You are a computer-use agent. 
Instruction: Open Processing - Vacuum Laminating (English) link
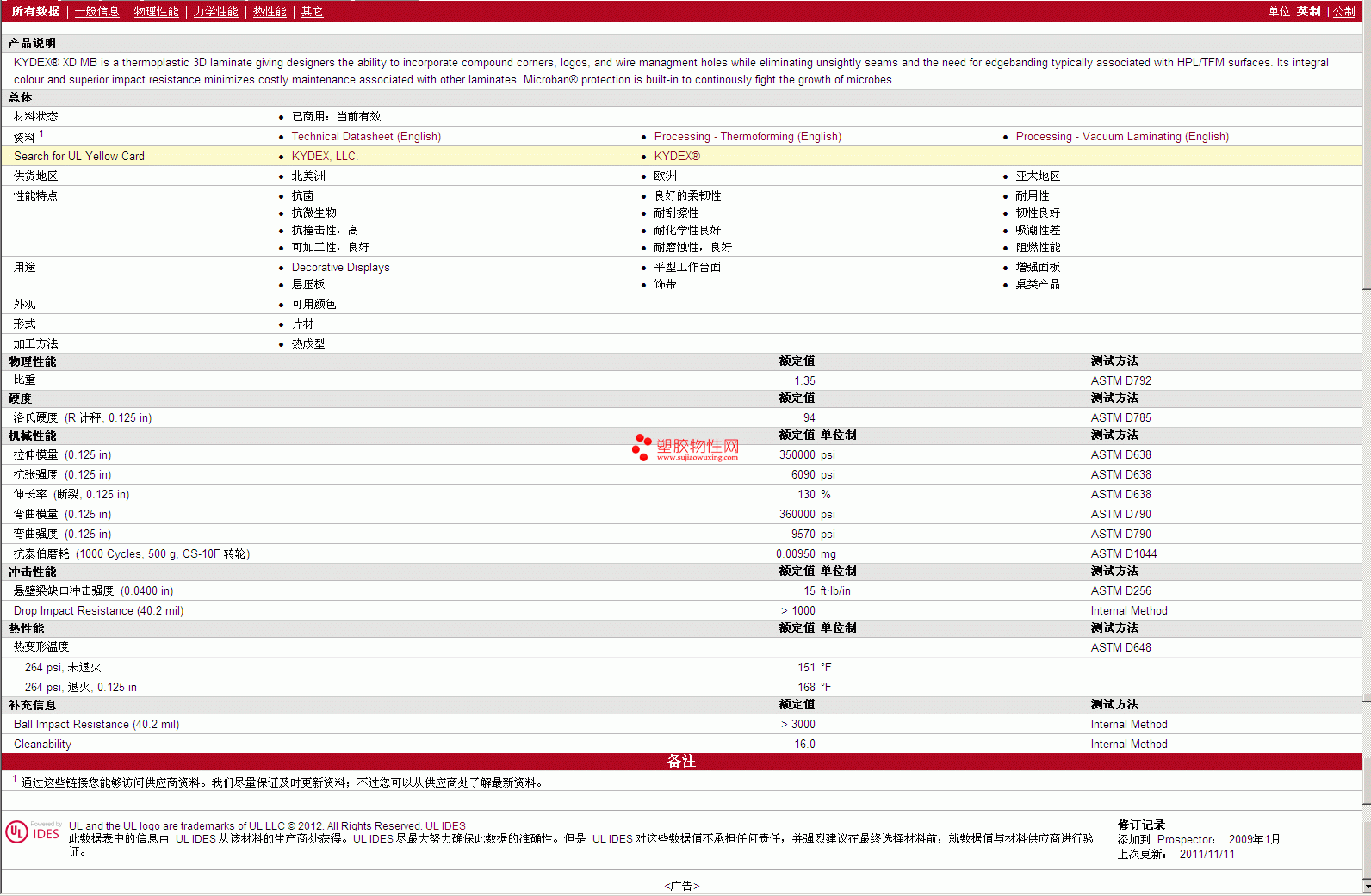click(1122, 137)
